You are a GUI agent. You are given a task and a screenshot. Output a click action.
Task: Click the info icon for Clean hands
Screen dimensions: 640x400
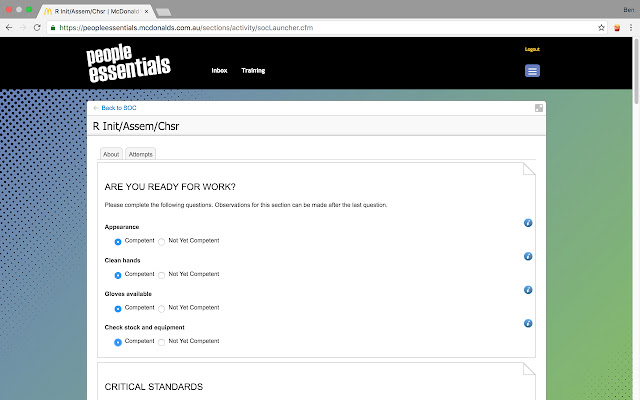(x=528, y=256)
